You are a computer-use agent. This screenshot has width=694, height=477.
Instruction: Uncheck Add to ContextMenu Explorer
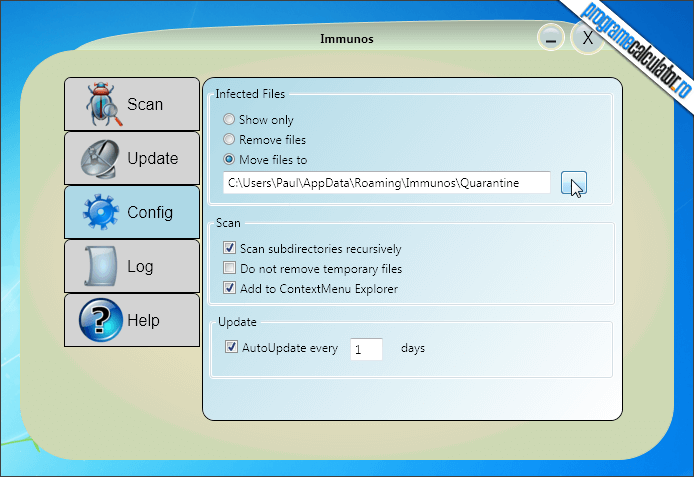229,288
